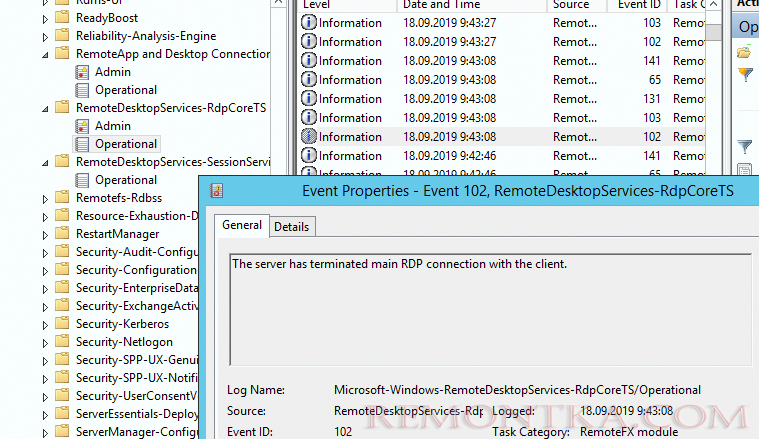The height and width of the screenshot is (439, 759).
Task: Select the ServerManager-Configu tree item
Action: (137, 432)
